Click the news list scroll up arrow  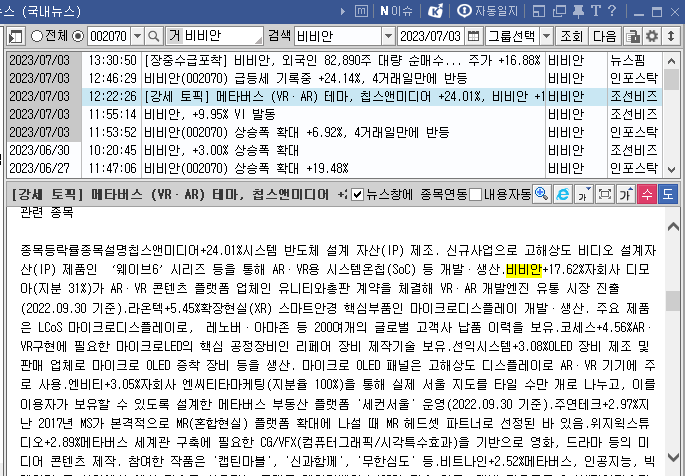point(671,61)
